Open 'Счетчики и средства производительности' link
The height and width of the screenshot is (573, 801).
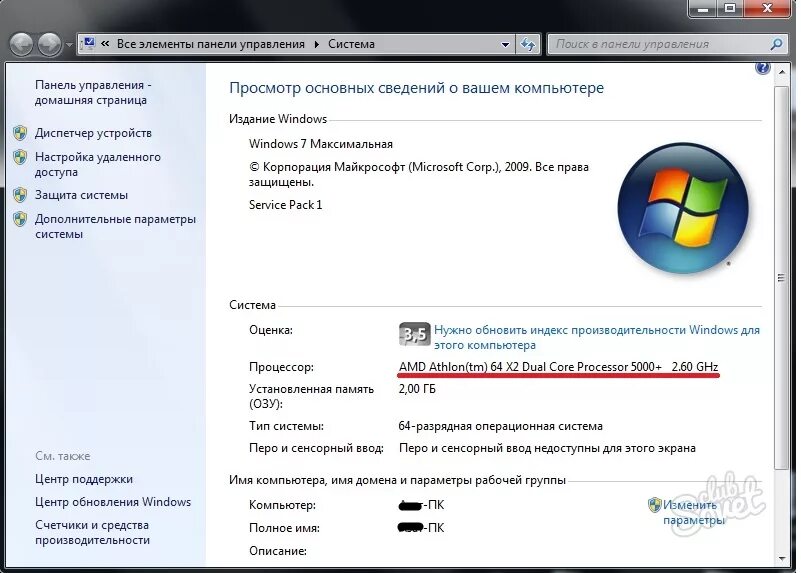92,533
